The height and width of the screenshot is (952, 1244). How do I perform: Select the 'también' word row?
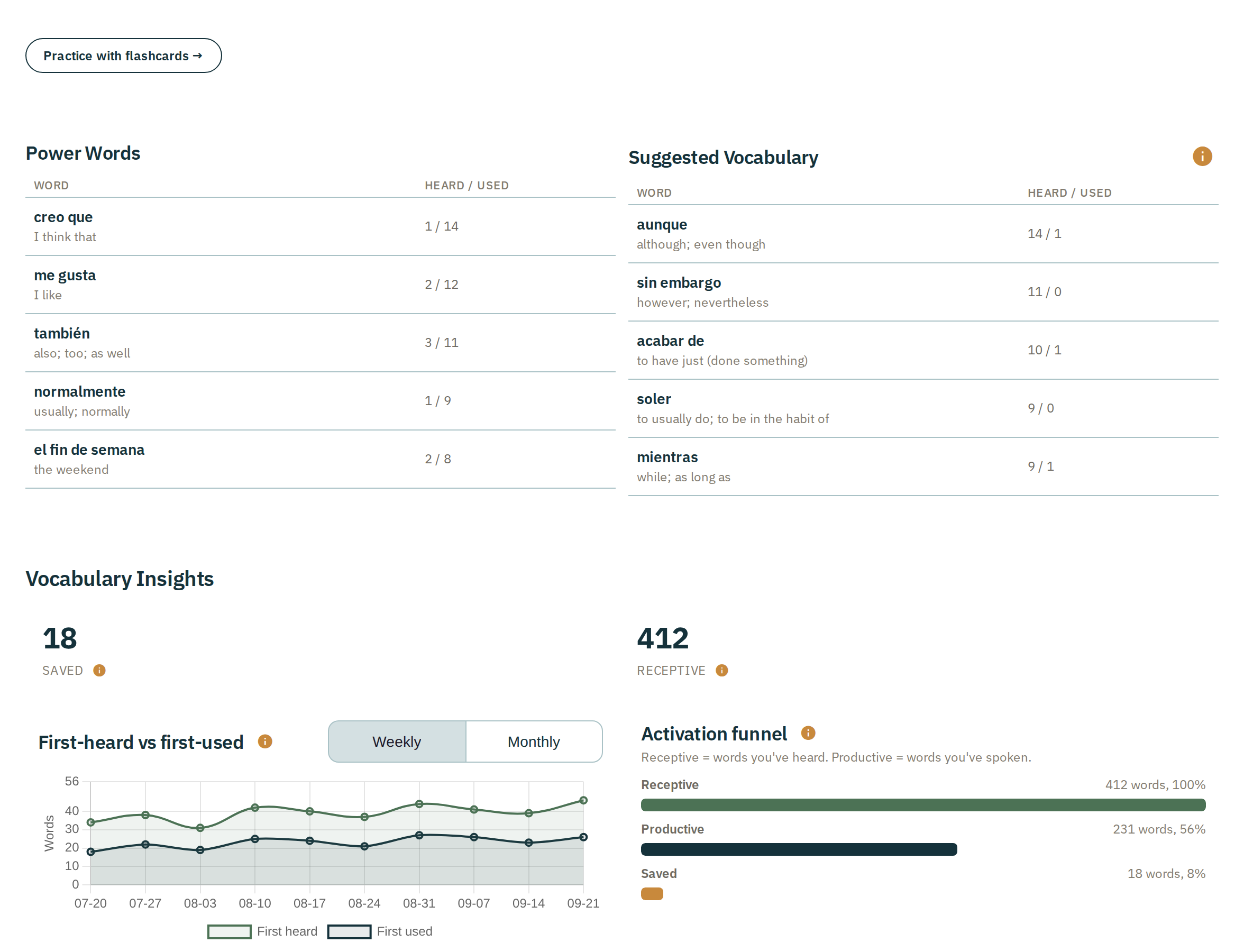(320, 343)
